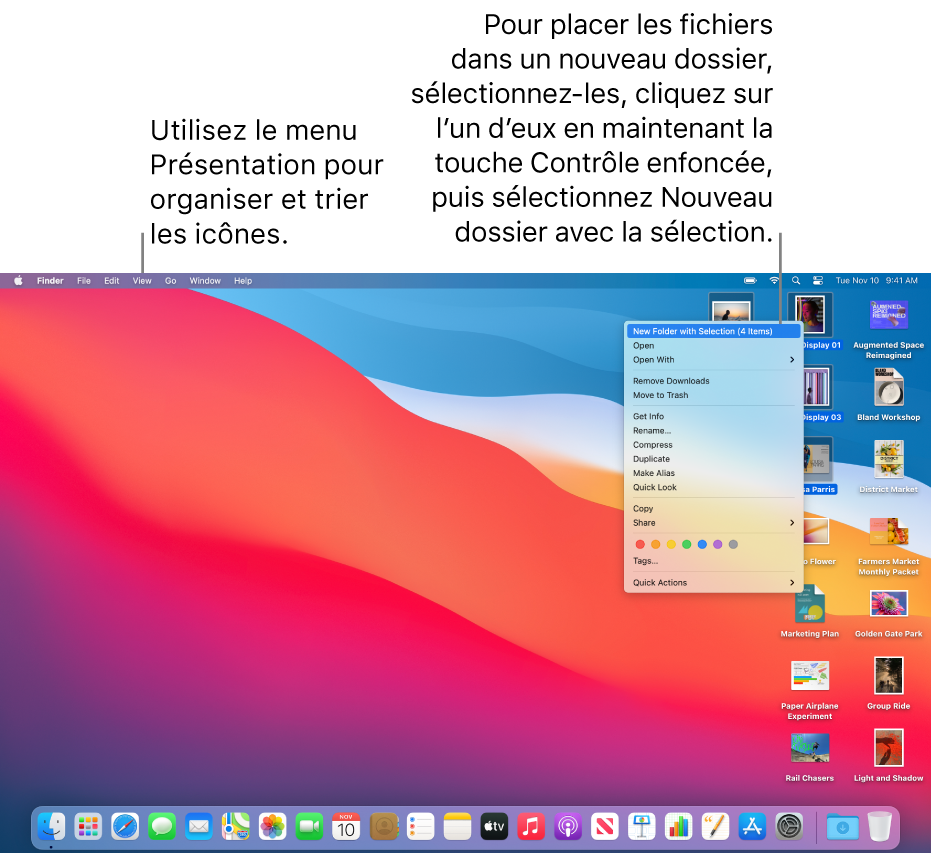Screen dimensions: 931x854
Task: Open Podcasts app in the Dock
Action: click(568, 826)
